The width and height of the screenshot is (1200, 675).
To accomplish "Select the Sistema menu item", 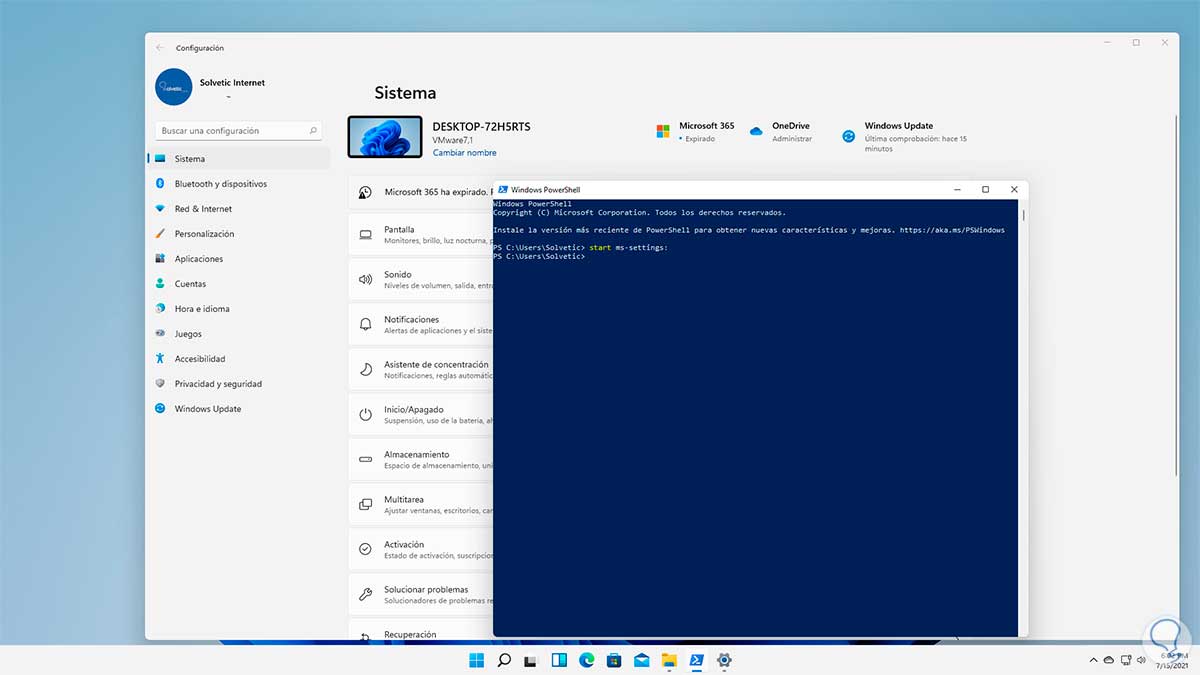I will click(x=189, y=159).
